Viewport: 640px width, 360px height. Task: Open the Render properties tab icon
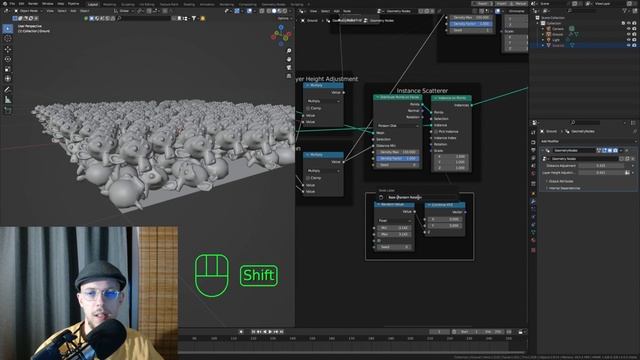[x=533, y=142]
